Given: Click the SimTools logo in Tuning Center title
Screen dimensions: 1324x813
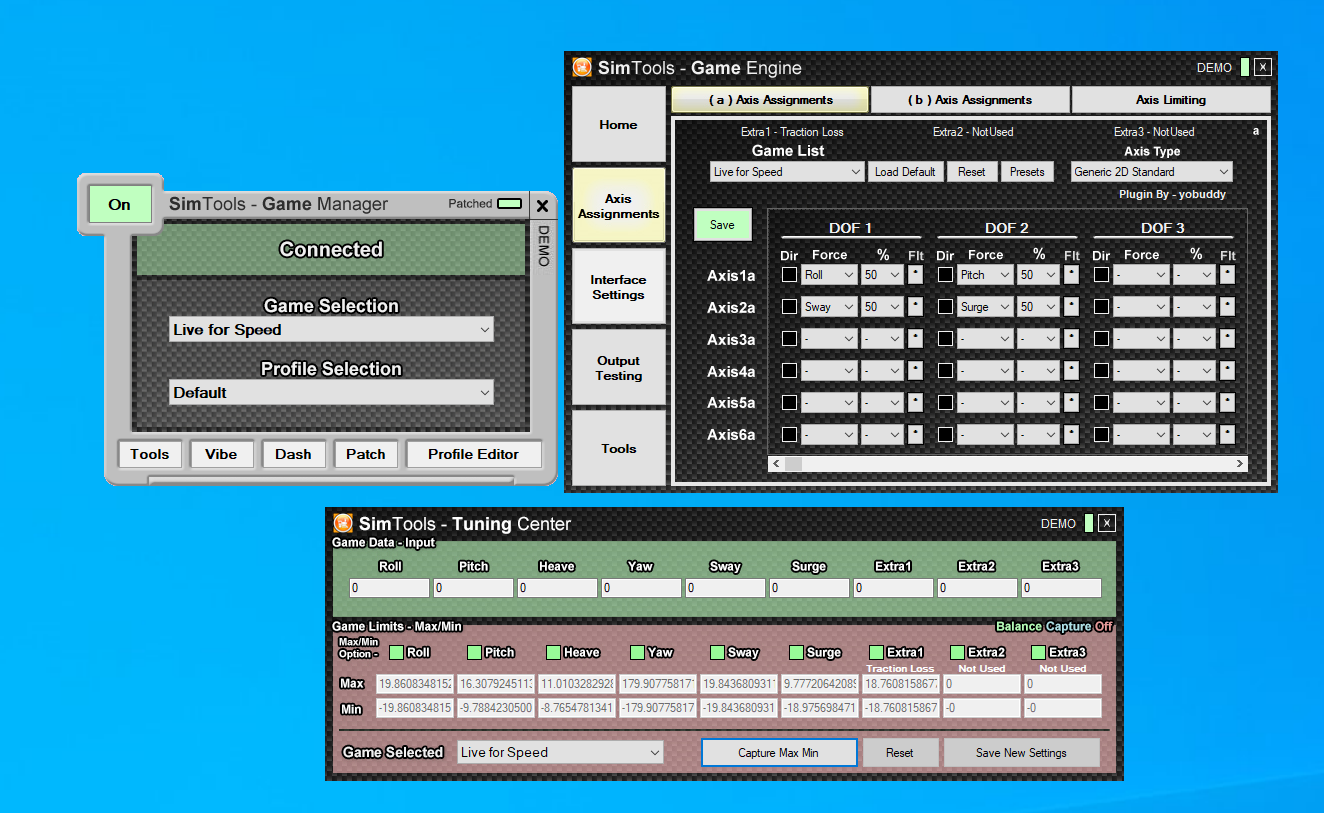Looking at the screenshot, I should (x=343, y=523).
